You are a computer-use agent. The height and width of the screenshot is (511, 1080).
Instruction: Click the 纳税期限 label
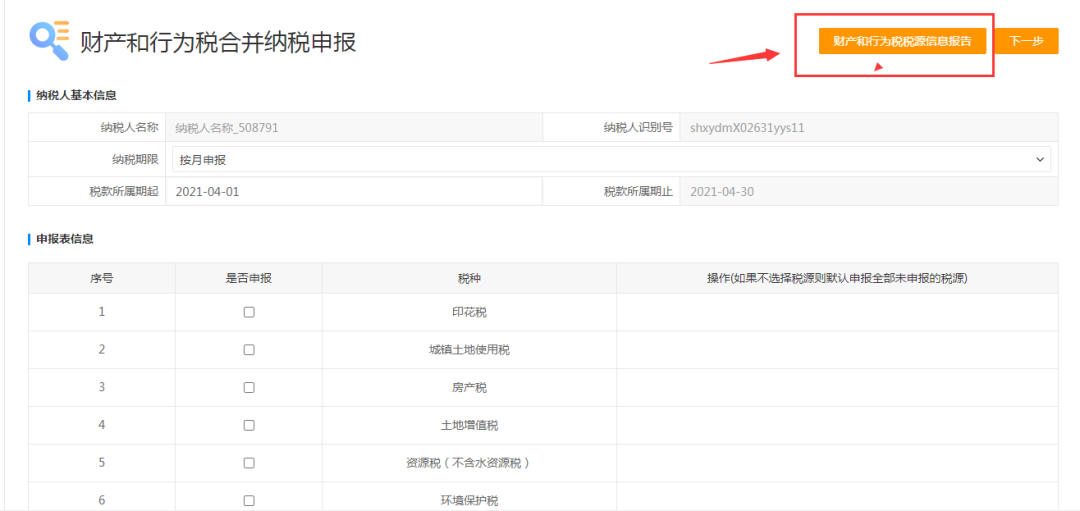point(136,159)
